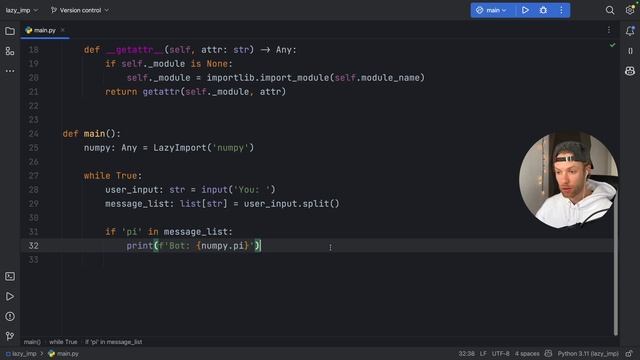Click the main() breadcrumb
This screenshot has height=360, width=640.
click(x=32, y=342)
